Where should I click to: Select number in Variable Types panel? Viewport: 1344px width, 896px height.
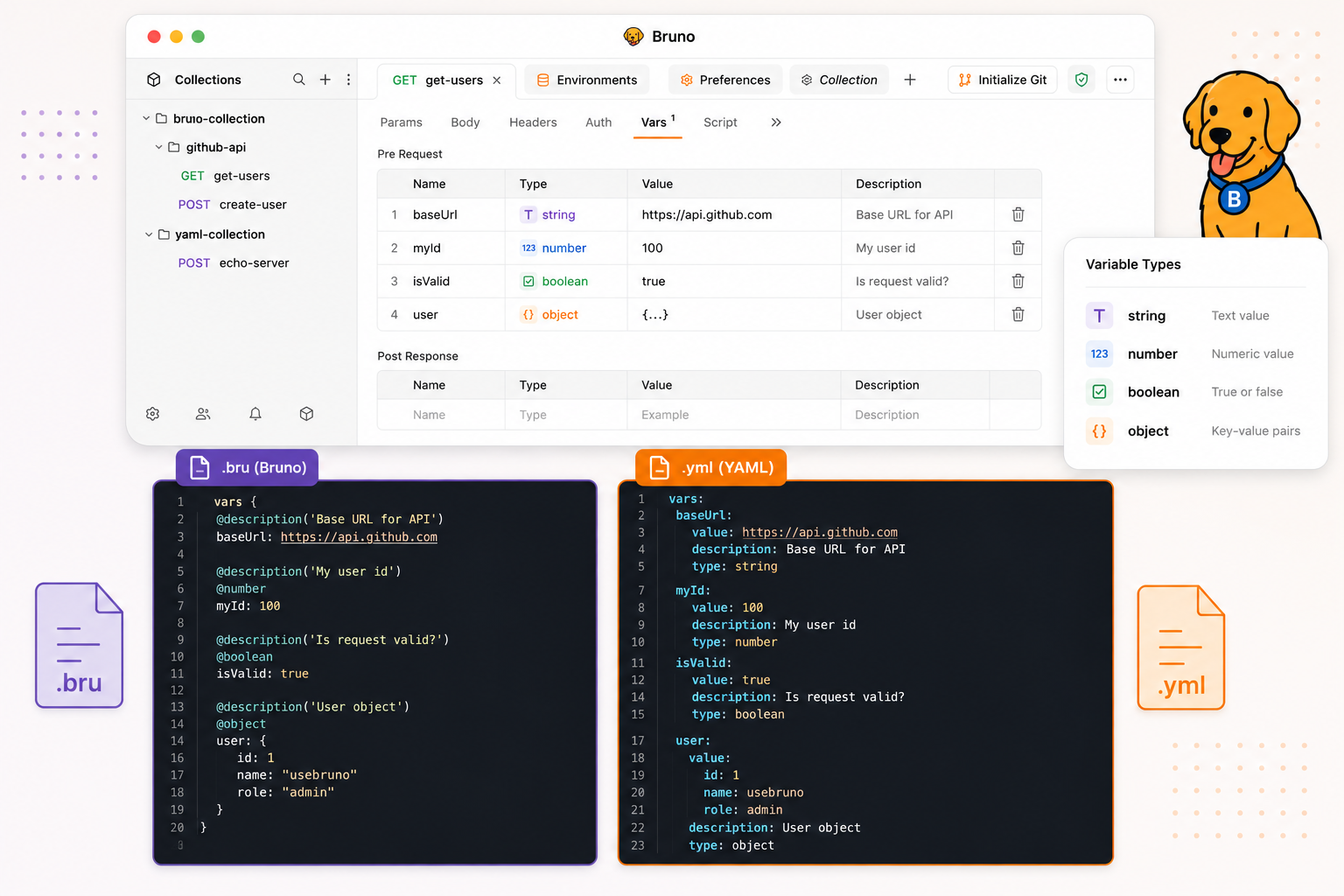(x=1195, y=354)
